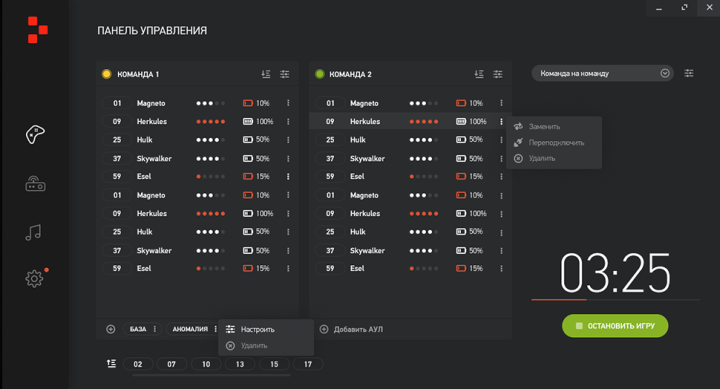Open the router devices sidebar icon
Viewport: 720px width, 389px height.
(35, 184)
